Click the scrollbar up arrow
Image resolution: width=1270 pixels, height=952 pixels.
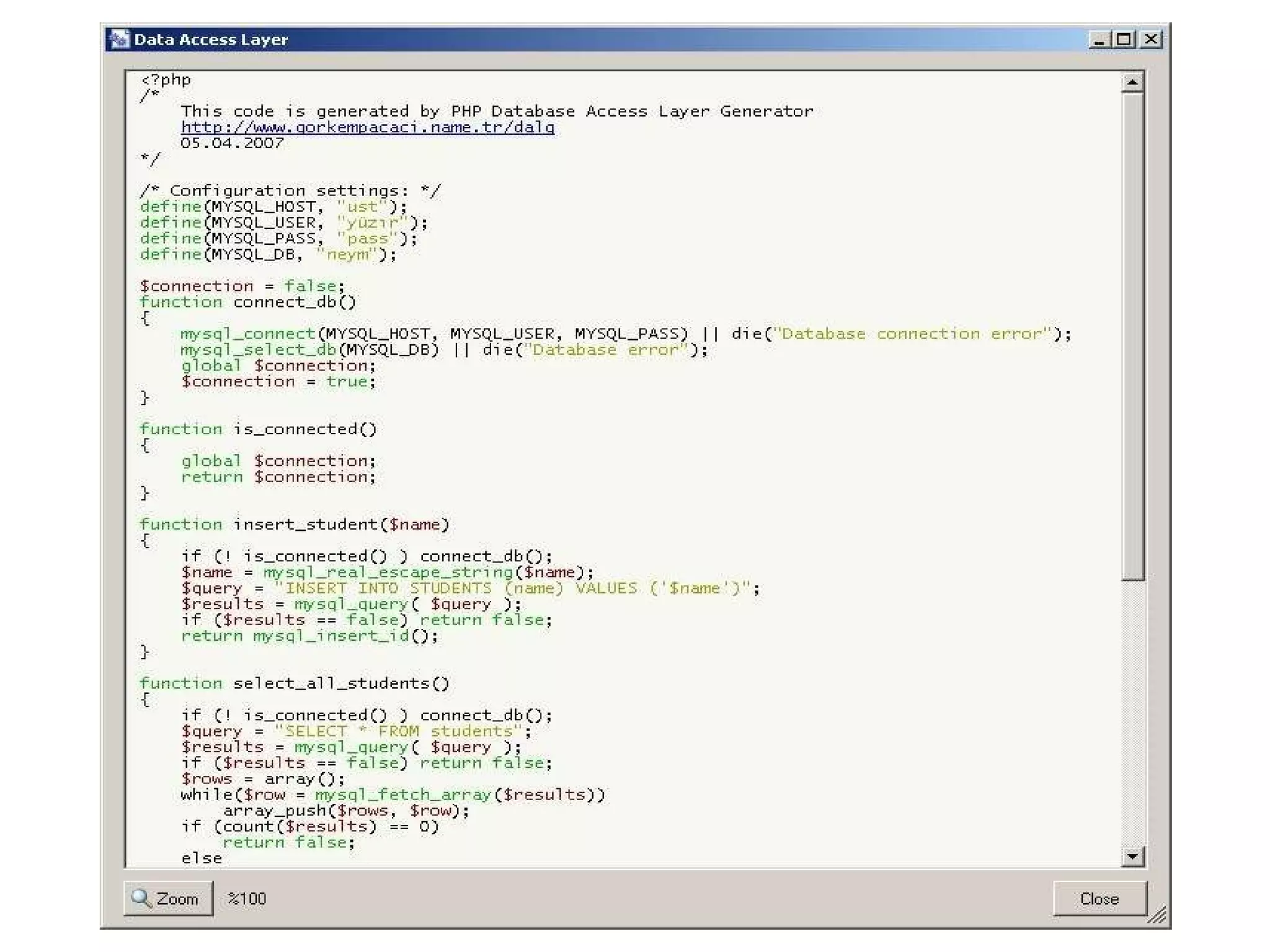pos(1132,82)
